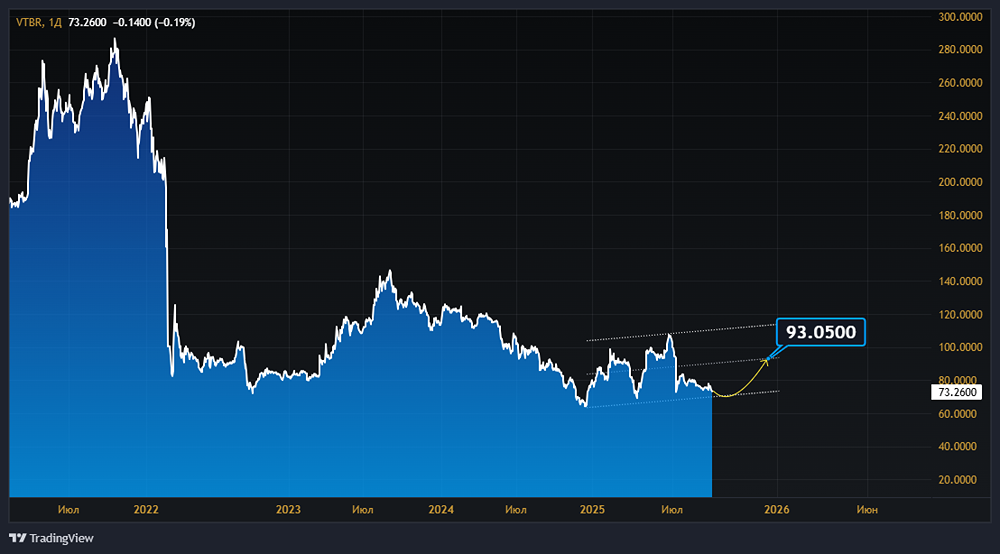Click the Июл label between 2024 and 2025
The height and width of the screenshot is (554, 1000).
click(516, 509)
